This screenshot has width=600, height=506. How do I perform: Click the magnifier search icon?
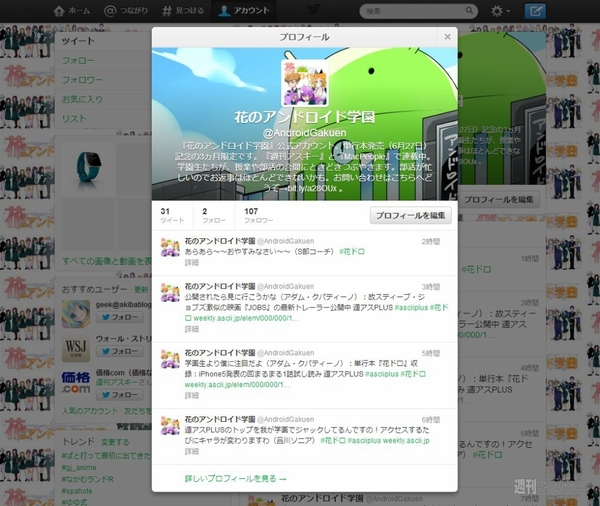(469, 11)
